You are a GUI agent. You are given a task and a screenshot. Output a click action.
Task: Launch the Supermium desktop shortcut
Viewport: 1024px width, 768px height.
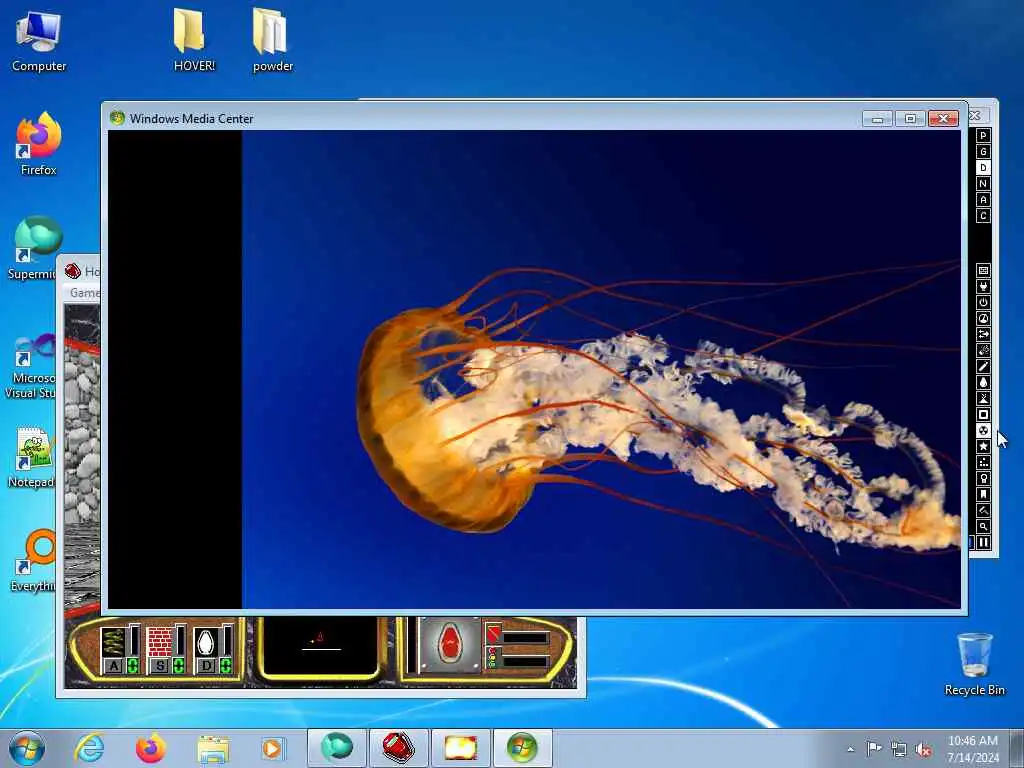[x=34, y=248]
